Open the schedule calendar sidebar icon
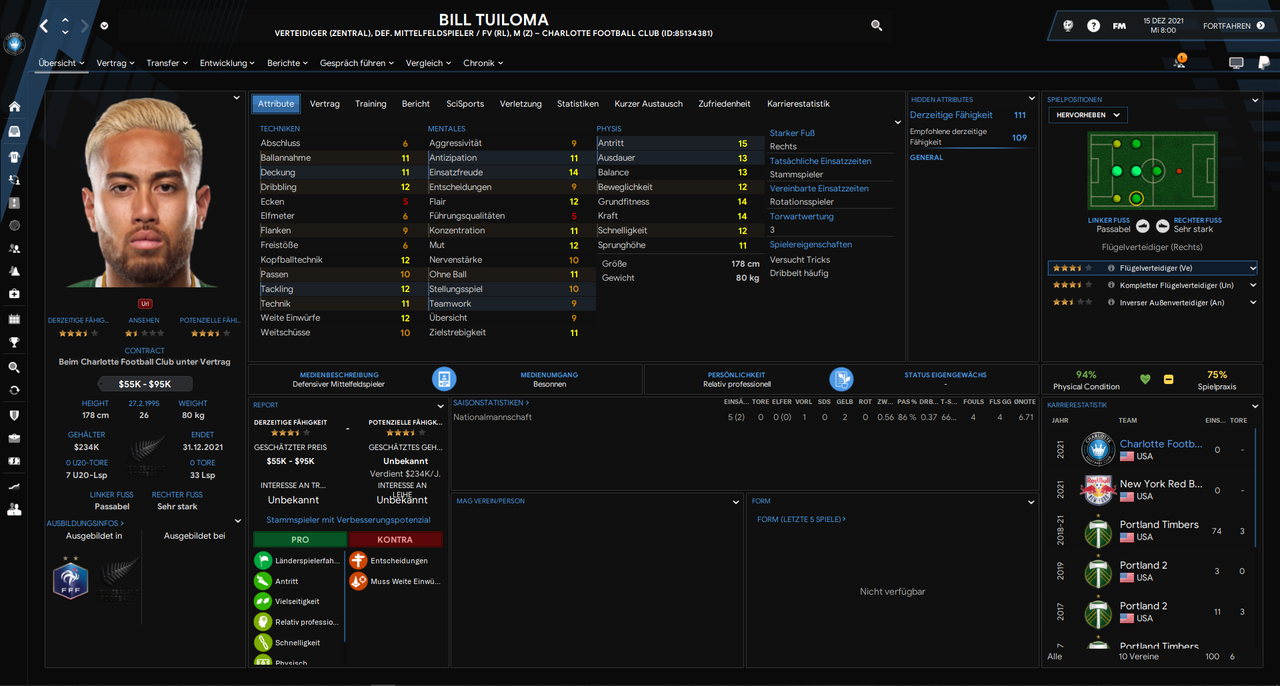The height and width of the screenshot is (686, 1280). click(14, 319)
